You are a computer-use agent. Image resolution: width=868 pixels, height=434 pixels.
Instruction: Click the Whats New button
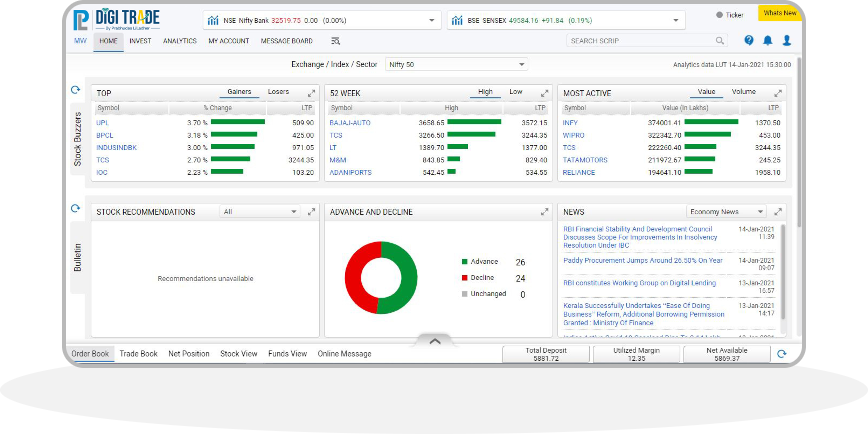[x=779, y=13]
